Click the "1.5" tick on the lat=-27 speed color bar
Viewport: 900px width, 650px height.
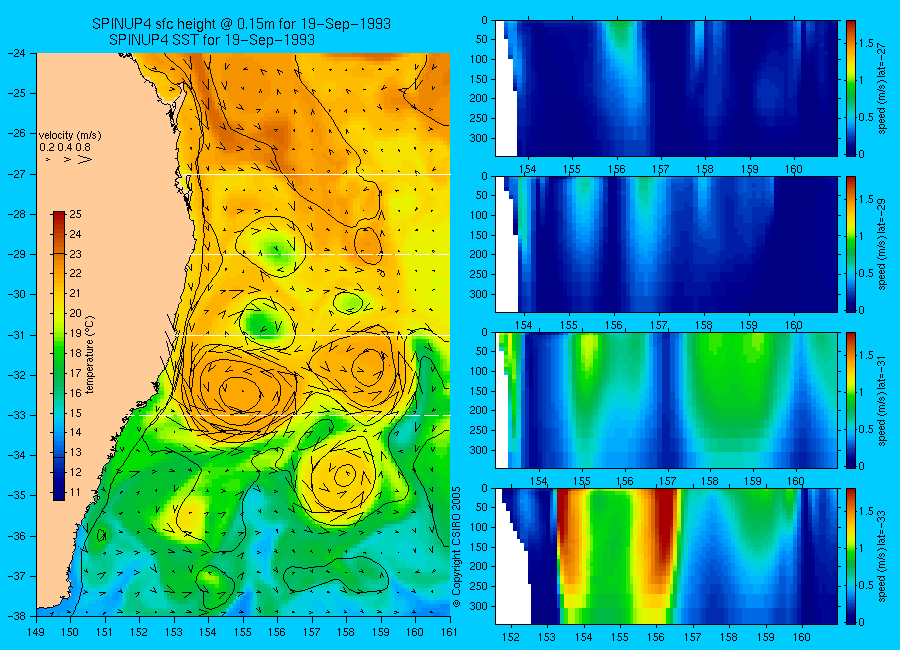867,44
